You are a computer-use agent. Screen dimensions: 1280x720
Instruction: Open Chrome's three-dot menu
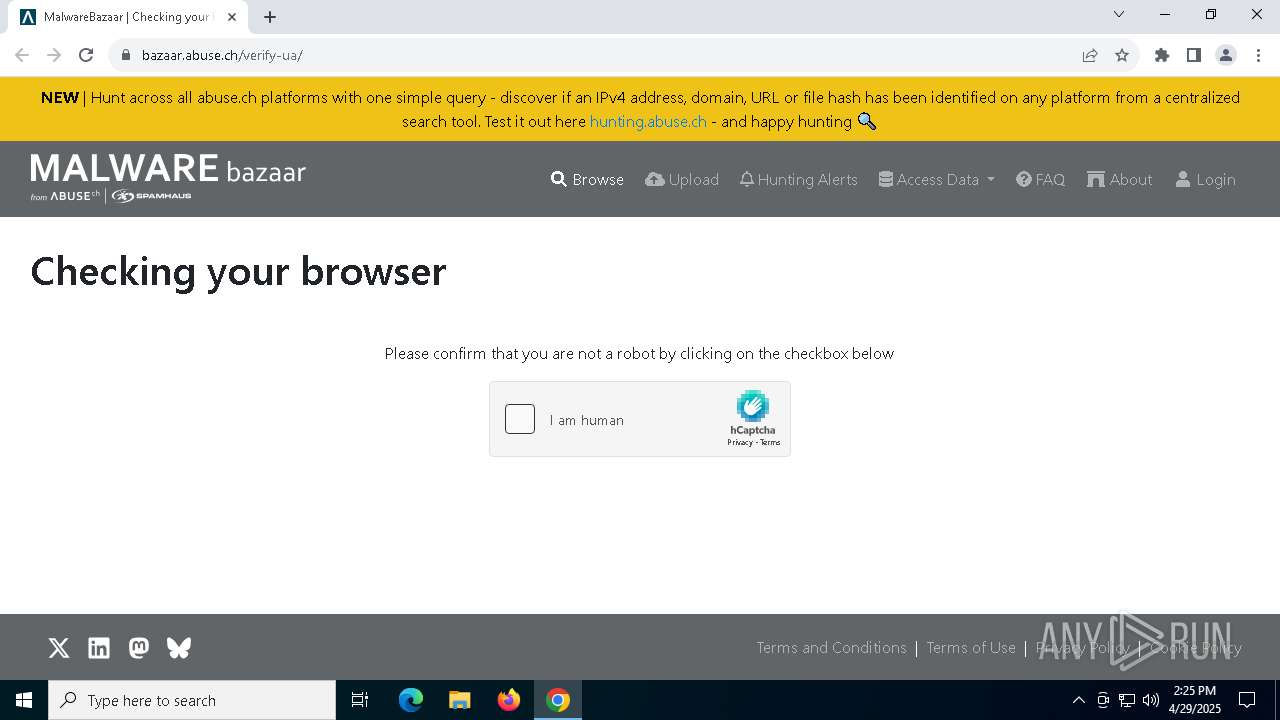[x=1258, y=55]
